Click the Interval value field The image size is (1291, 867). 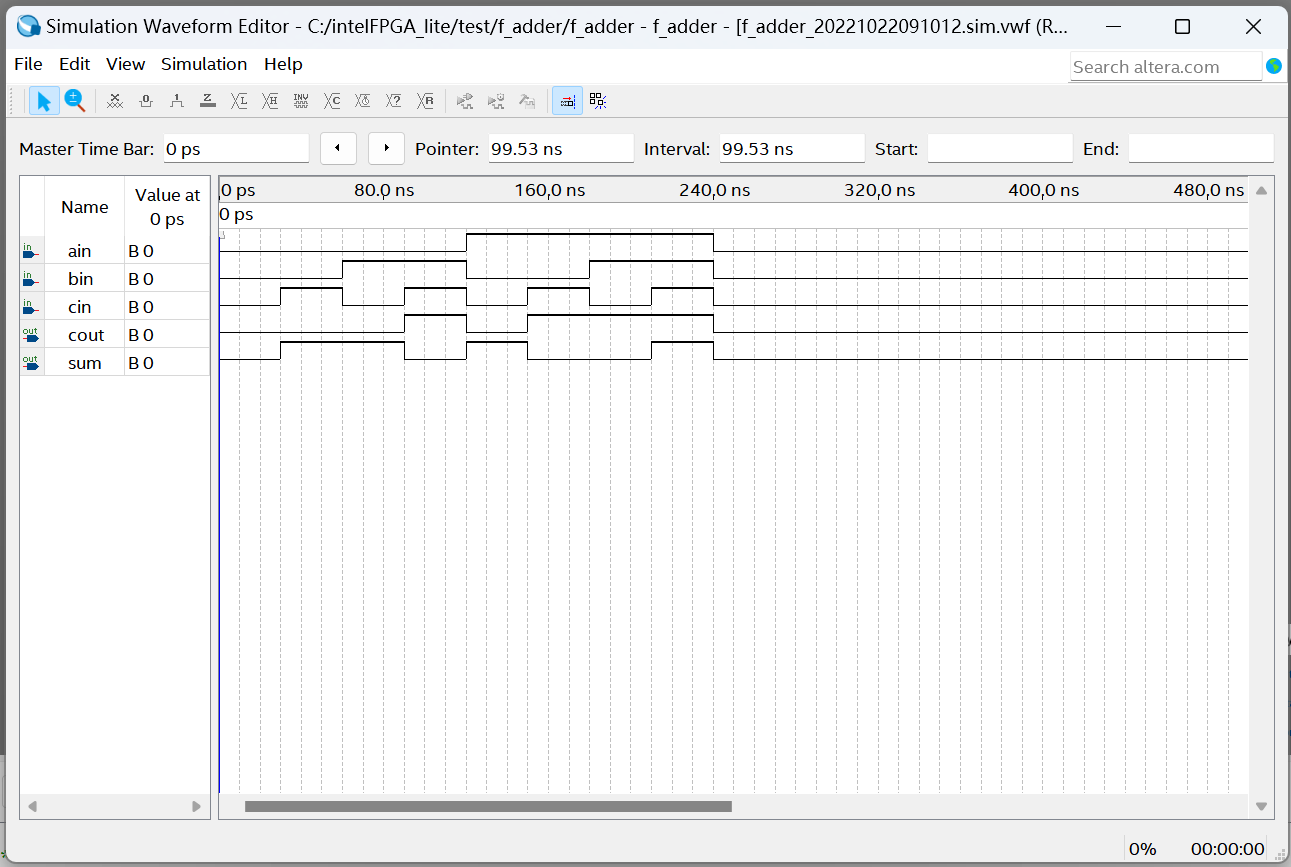coord(792,148)
